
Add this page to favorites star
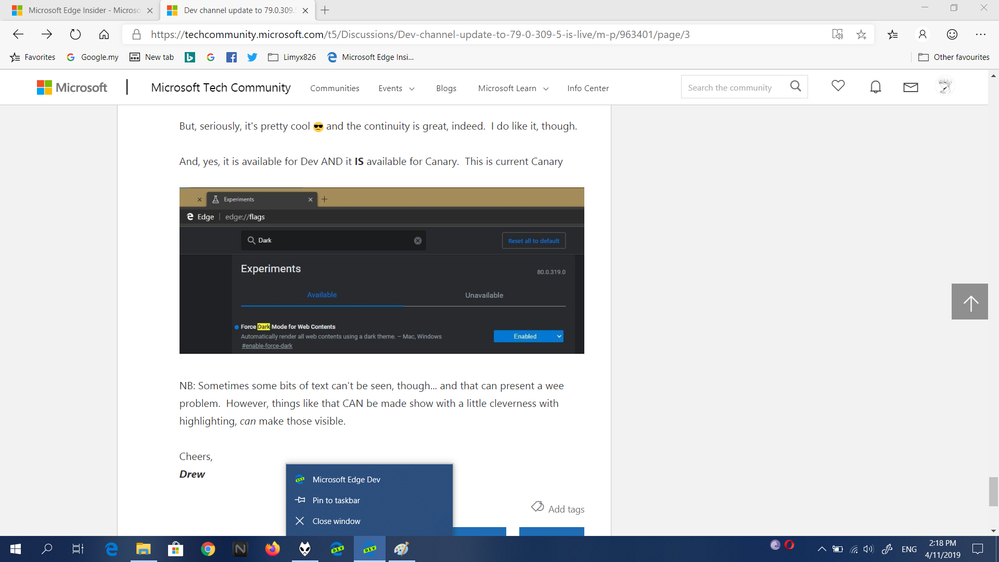861,34
